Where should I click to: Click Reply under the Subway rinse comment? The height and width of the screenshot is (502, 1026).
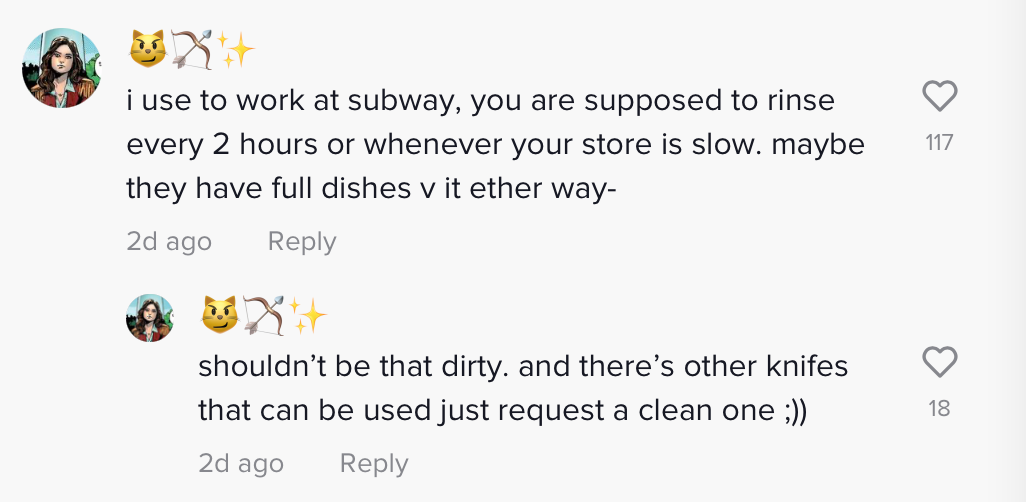tap(302, 242)
